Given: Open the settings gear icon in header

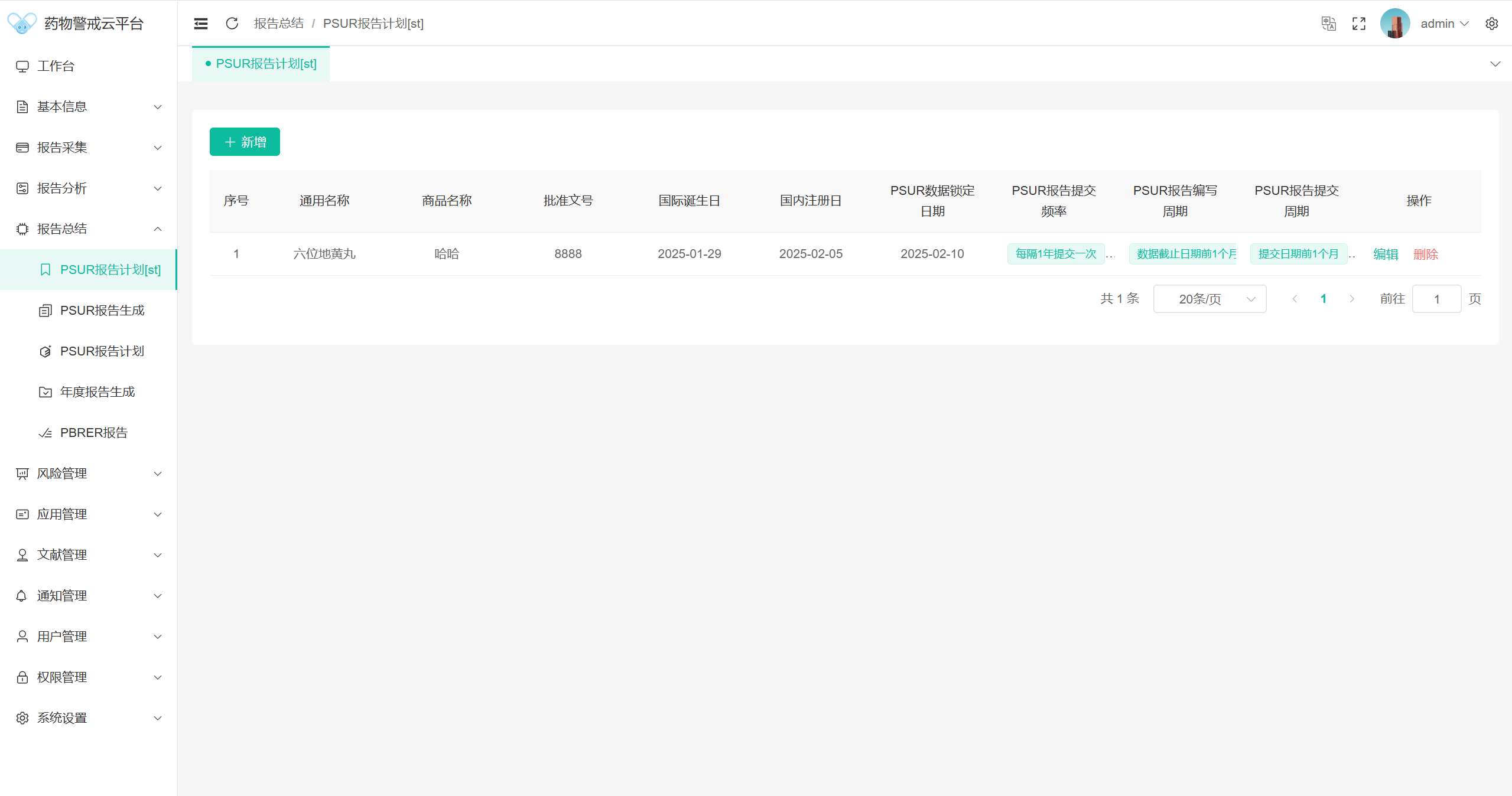Looking at the screenshot, I should point(1491,24).
